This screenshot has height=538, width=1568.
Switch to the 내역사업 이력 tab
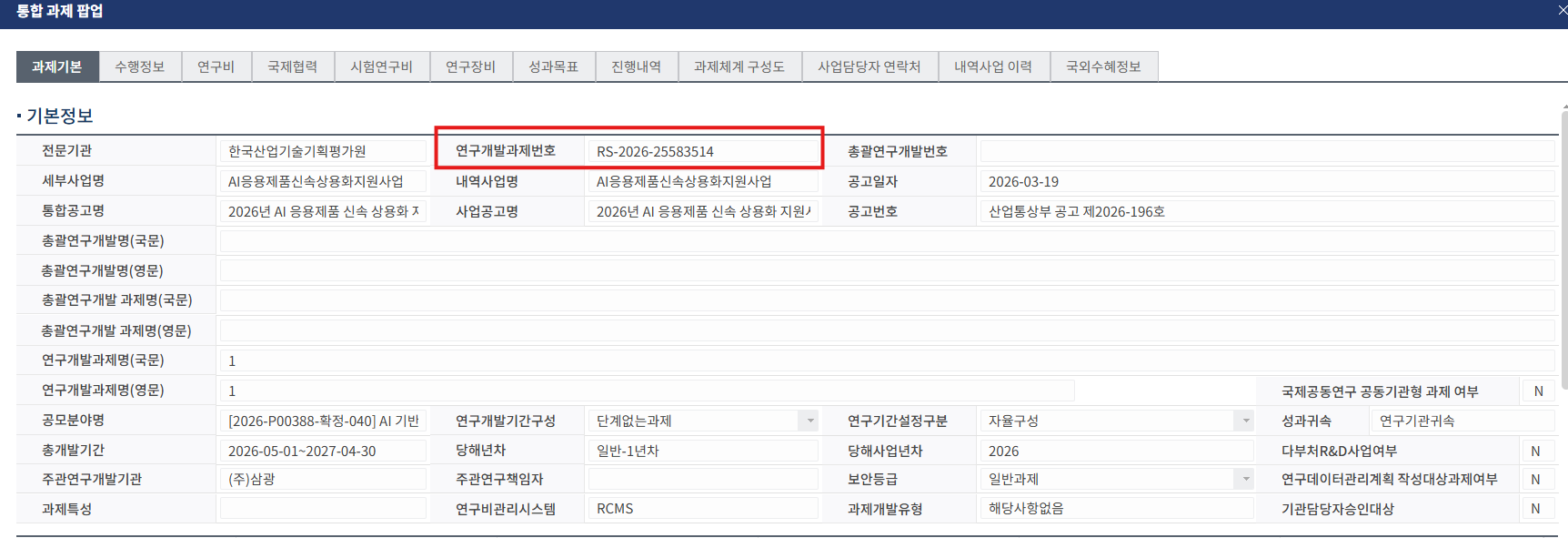(994, 66)
